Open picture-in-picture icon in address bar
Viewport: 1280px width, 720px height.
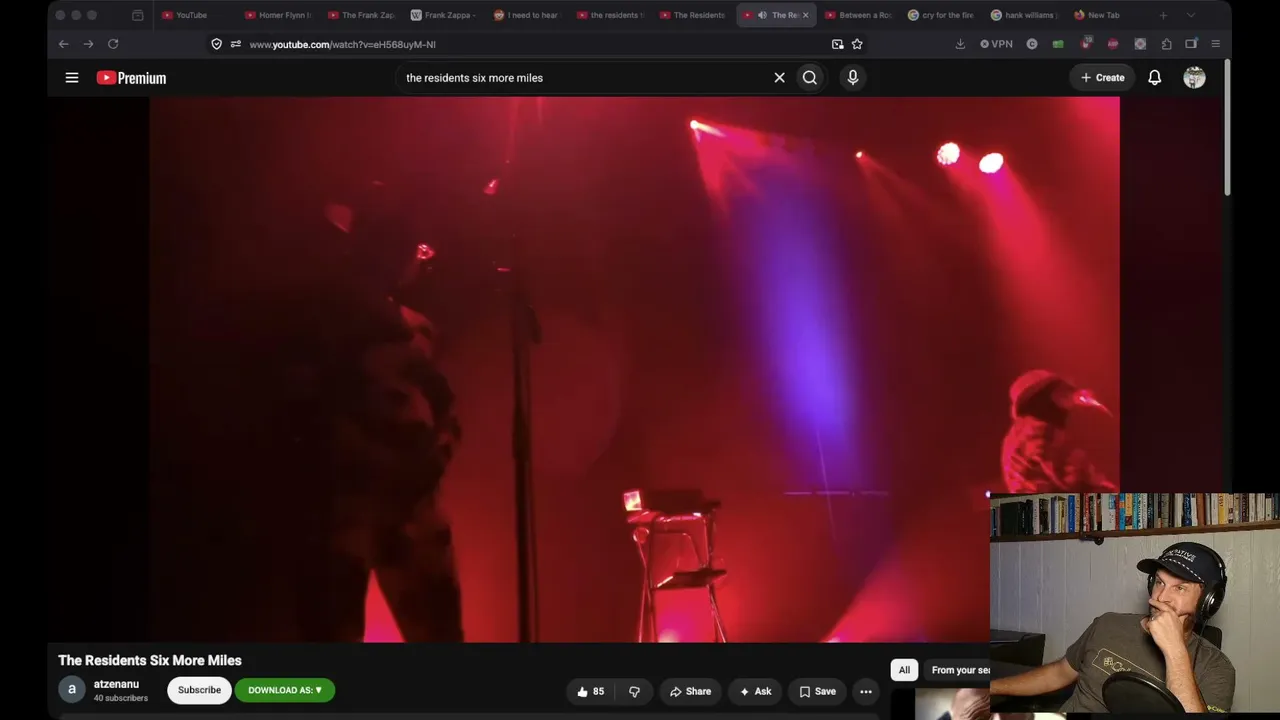[x=838, y=44]
